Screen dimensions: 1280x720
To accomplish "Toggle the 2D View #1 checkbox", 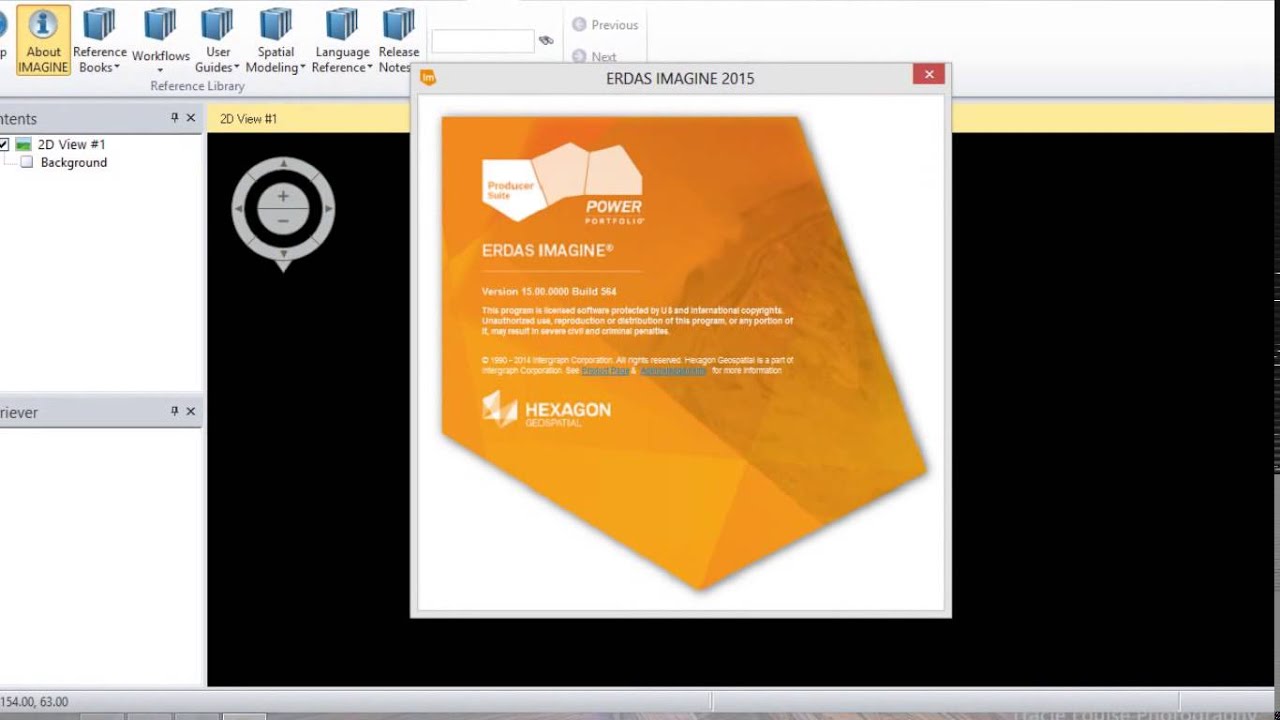I will point(4,145).
